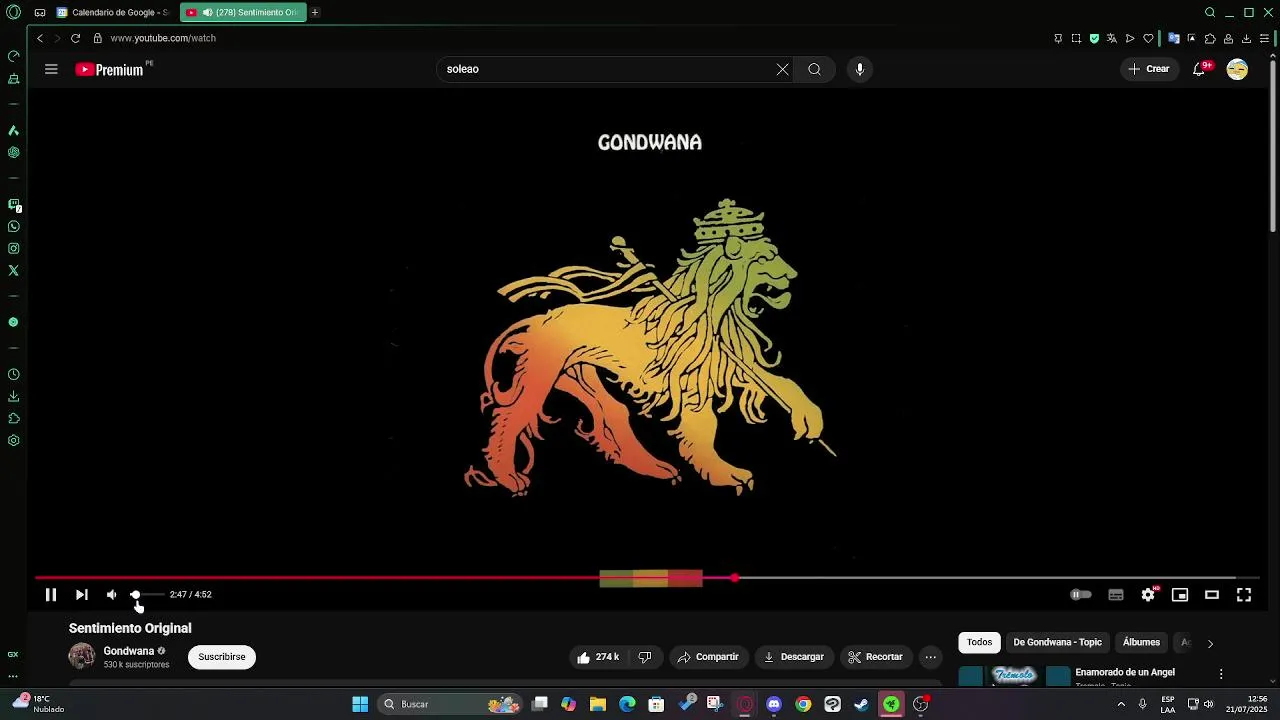Translate page using translate icon
The height and width of the screenshot is (720, 1280).
1112,38
